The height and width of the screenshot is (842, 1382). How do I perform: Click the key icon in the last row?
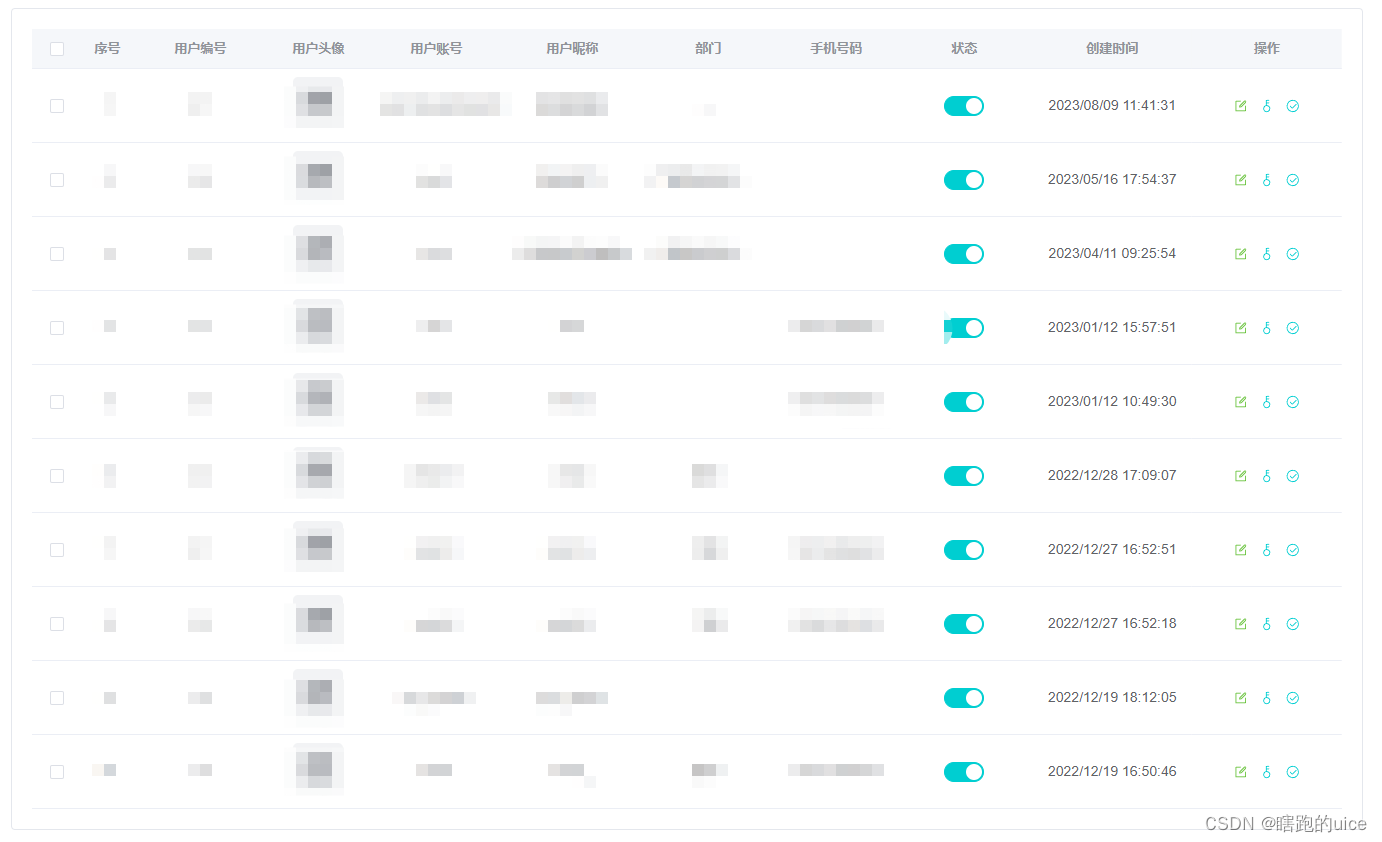tap(1266, 771)
